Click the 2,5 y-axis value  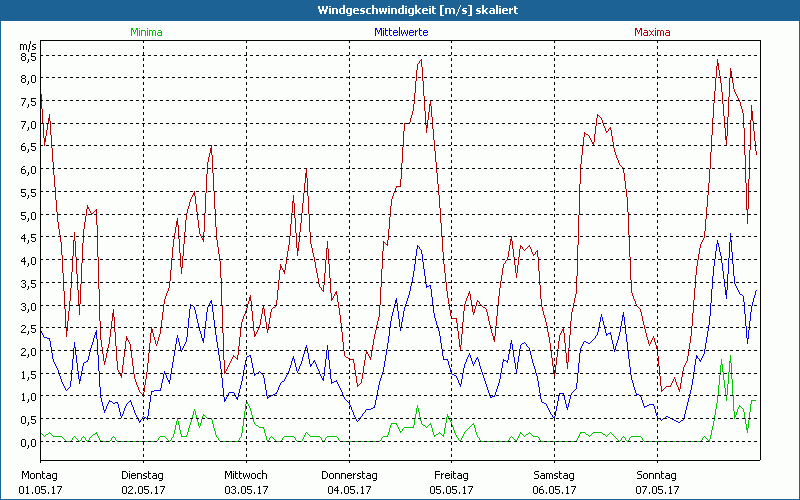tap(28, 330)
